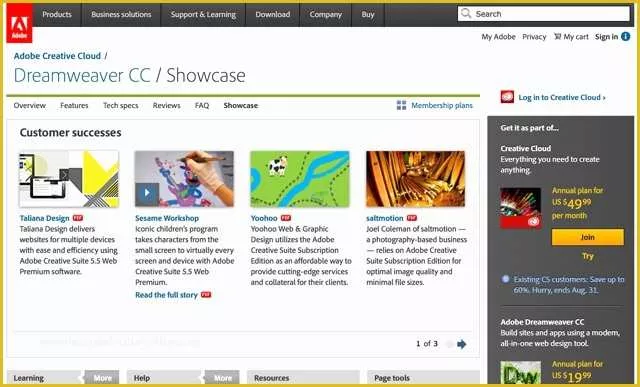Follow the Adobe Creative Cloud breadcrumb
The width and height of the screenshot is (640, 387).
coord(57,56)
